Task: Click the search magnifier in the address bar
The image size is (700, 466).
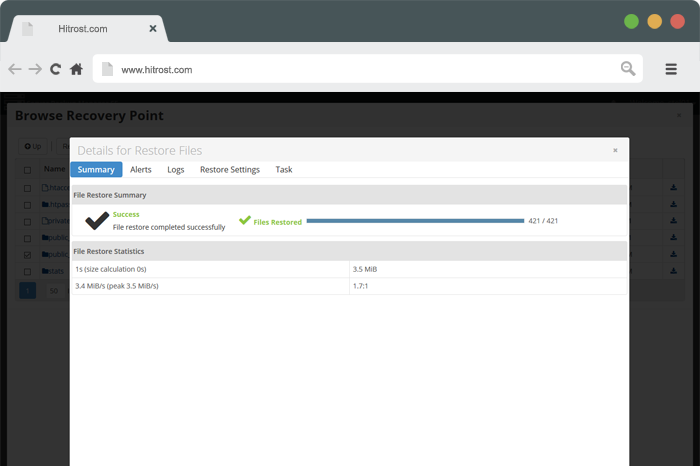Action: (x=627, y=69)
